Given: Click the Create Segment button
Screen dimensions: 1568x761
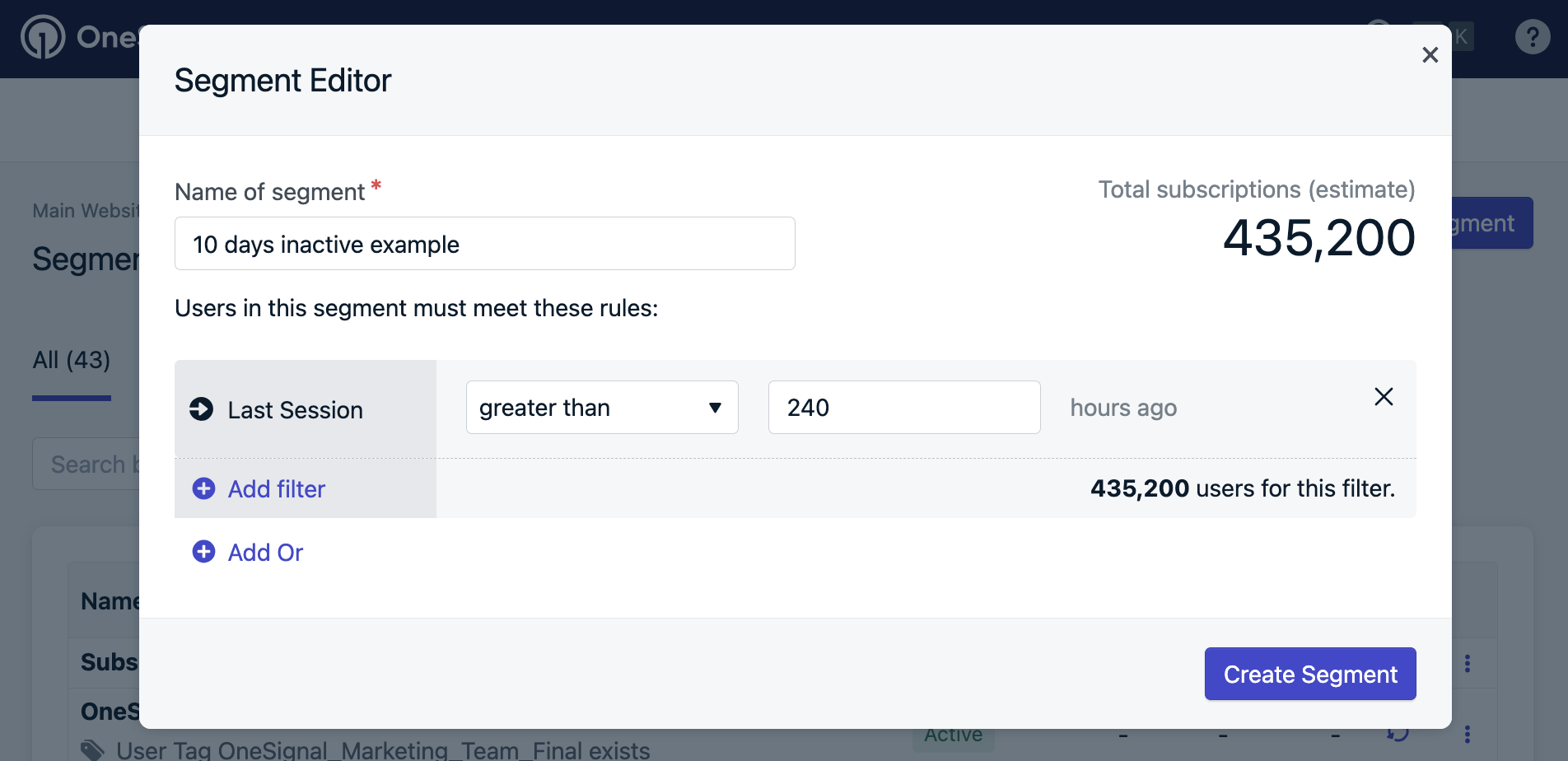Looking at the screenshot, I should click(1310, 674).
